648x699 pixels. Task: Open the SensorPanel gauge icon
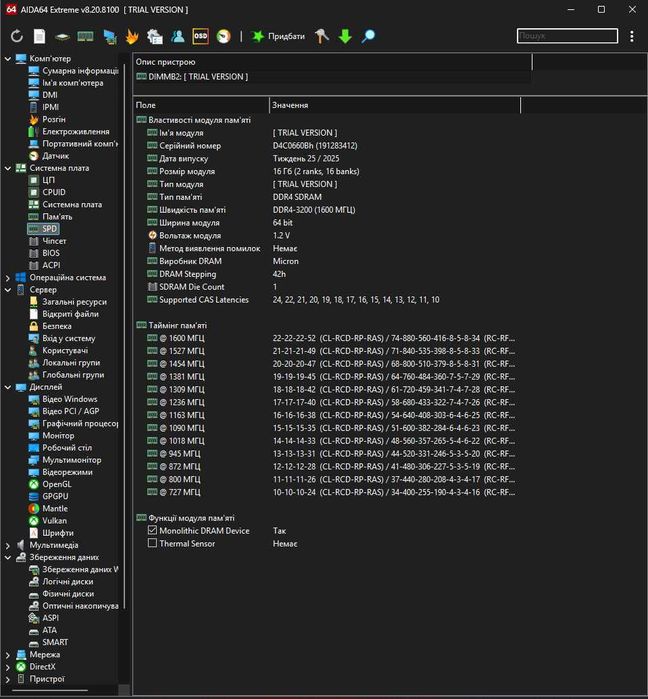click(x=224, y=36)
